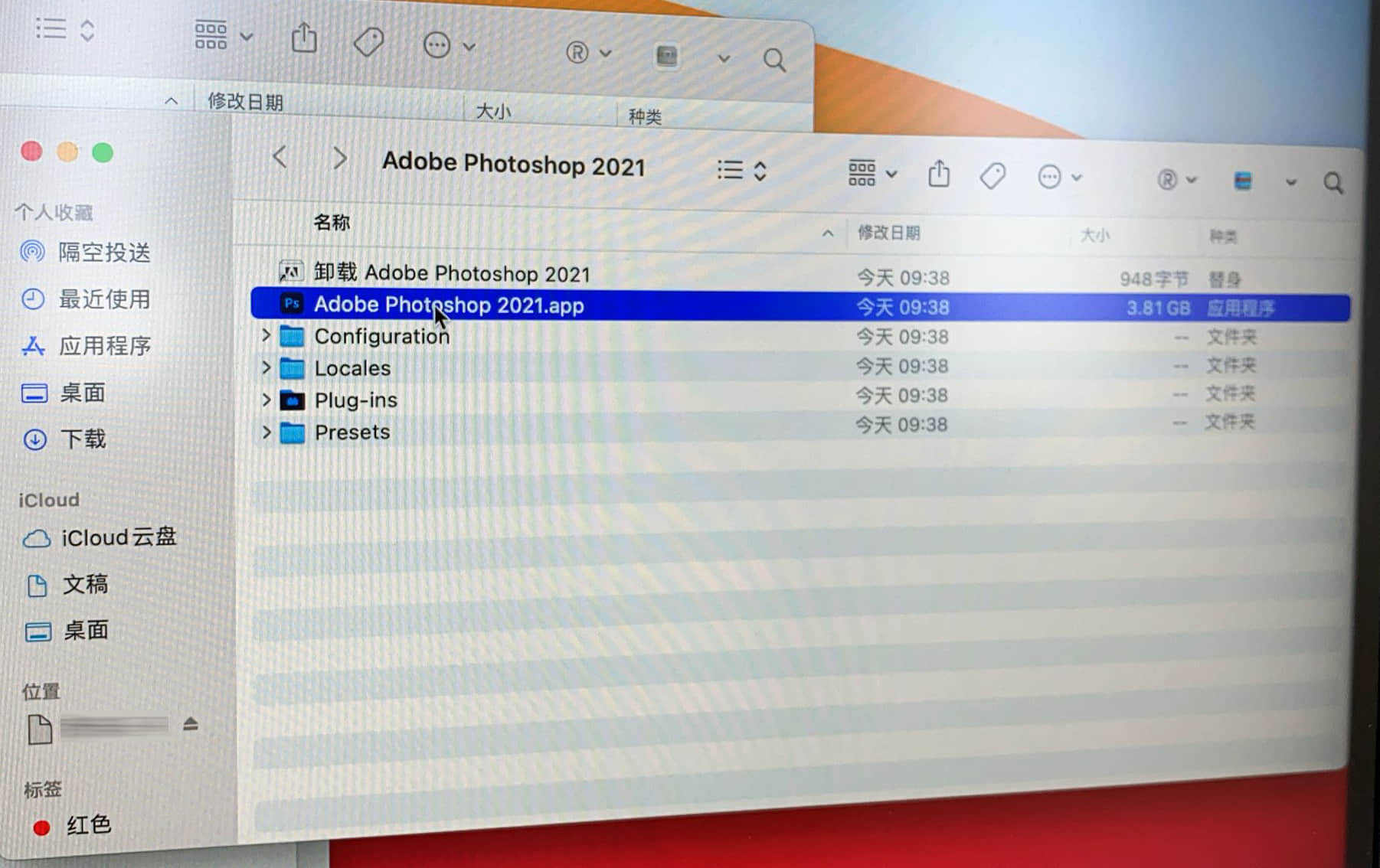Expand the Plug-ins folder

pos(266,400)
